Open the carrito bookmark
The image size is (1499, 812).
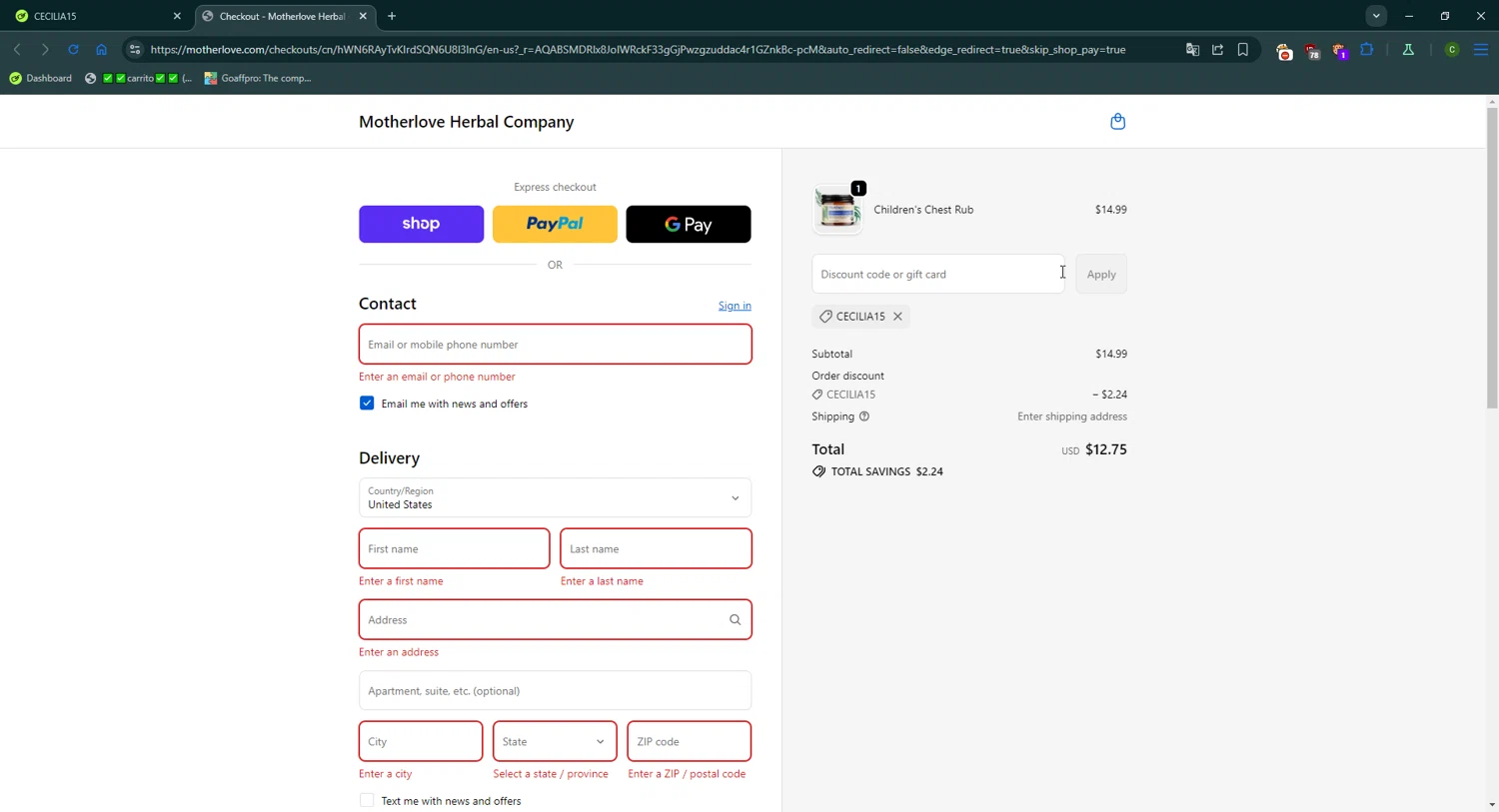(x=138, y=78)
